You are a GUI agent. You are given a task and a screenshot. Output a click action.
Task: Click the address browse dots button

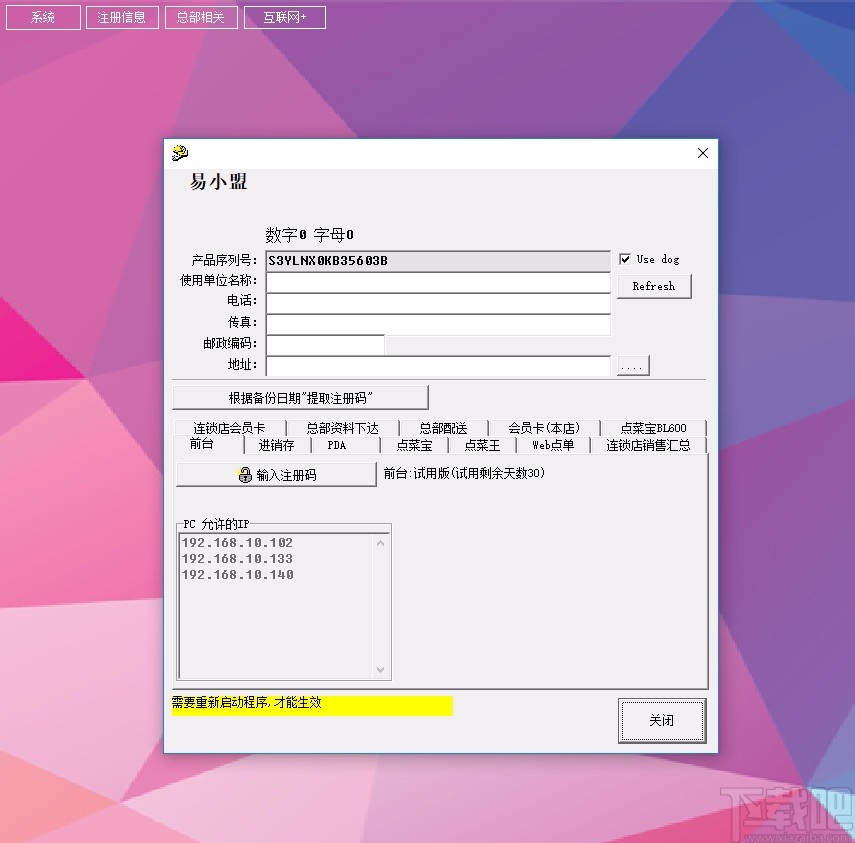(633, 366)
